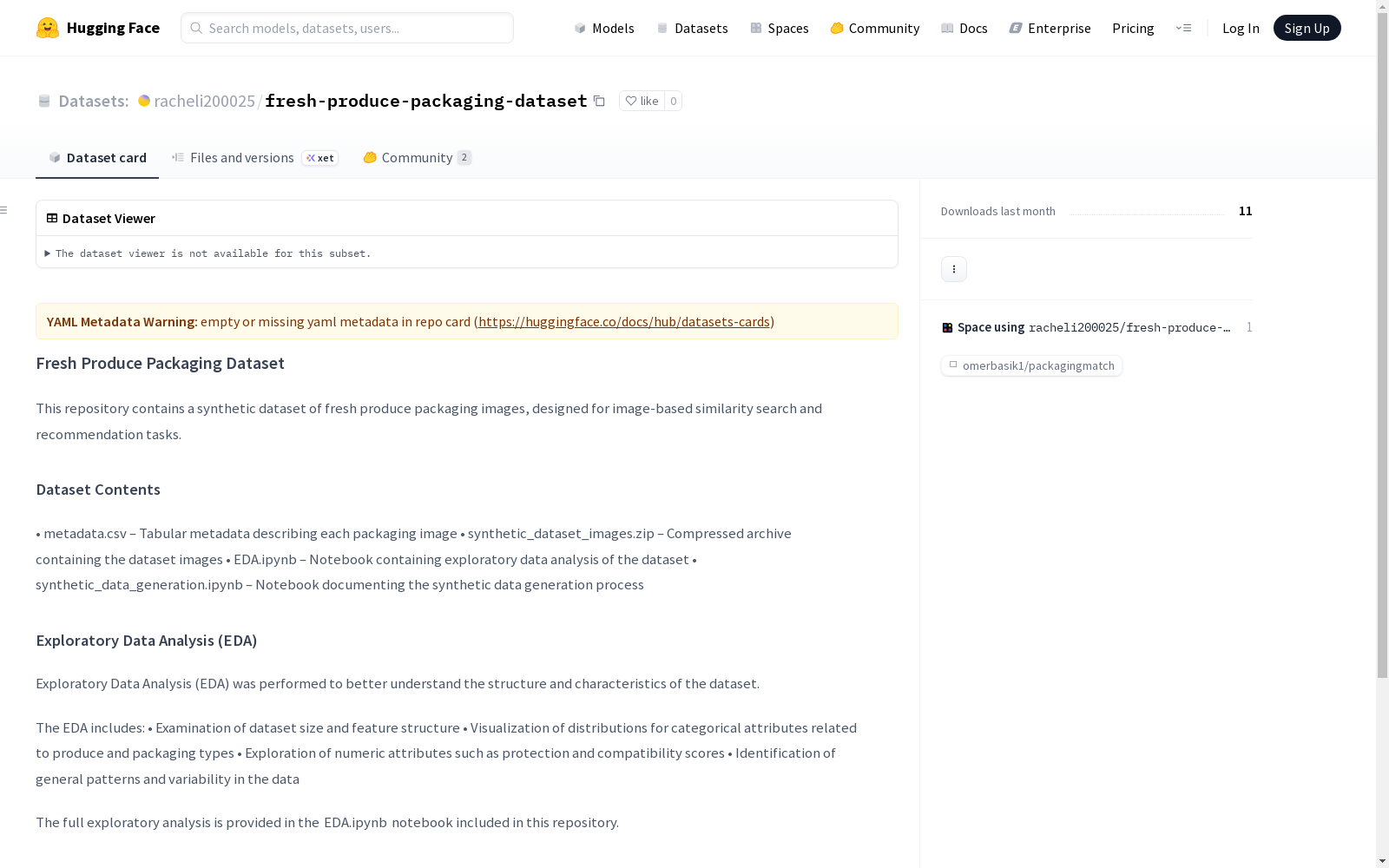Open the datasets-cards documentation link
1389x868 pixels.
[624, 321]
